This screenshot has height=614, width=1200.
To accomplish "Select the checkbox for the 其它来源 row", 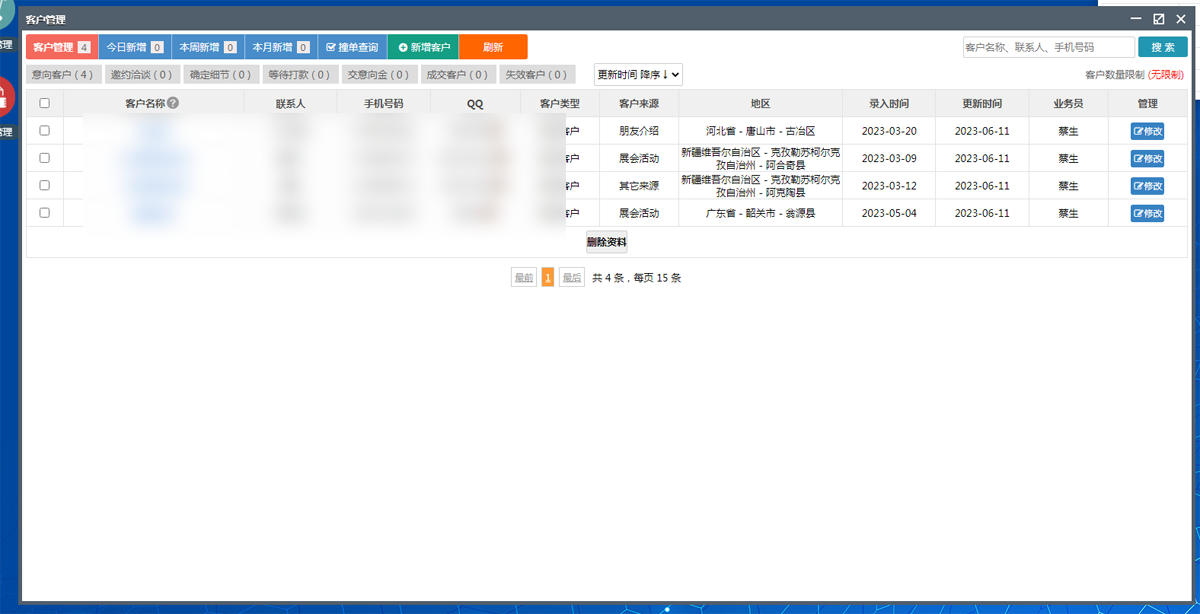I will pyautogui.click(x=44, y=186).
